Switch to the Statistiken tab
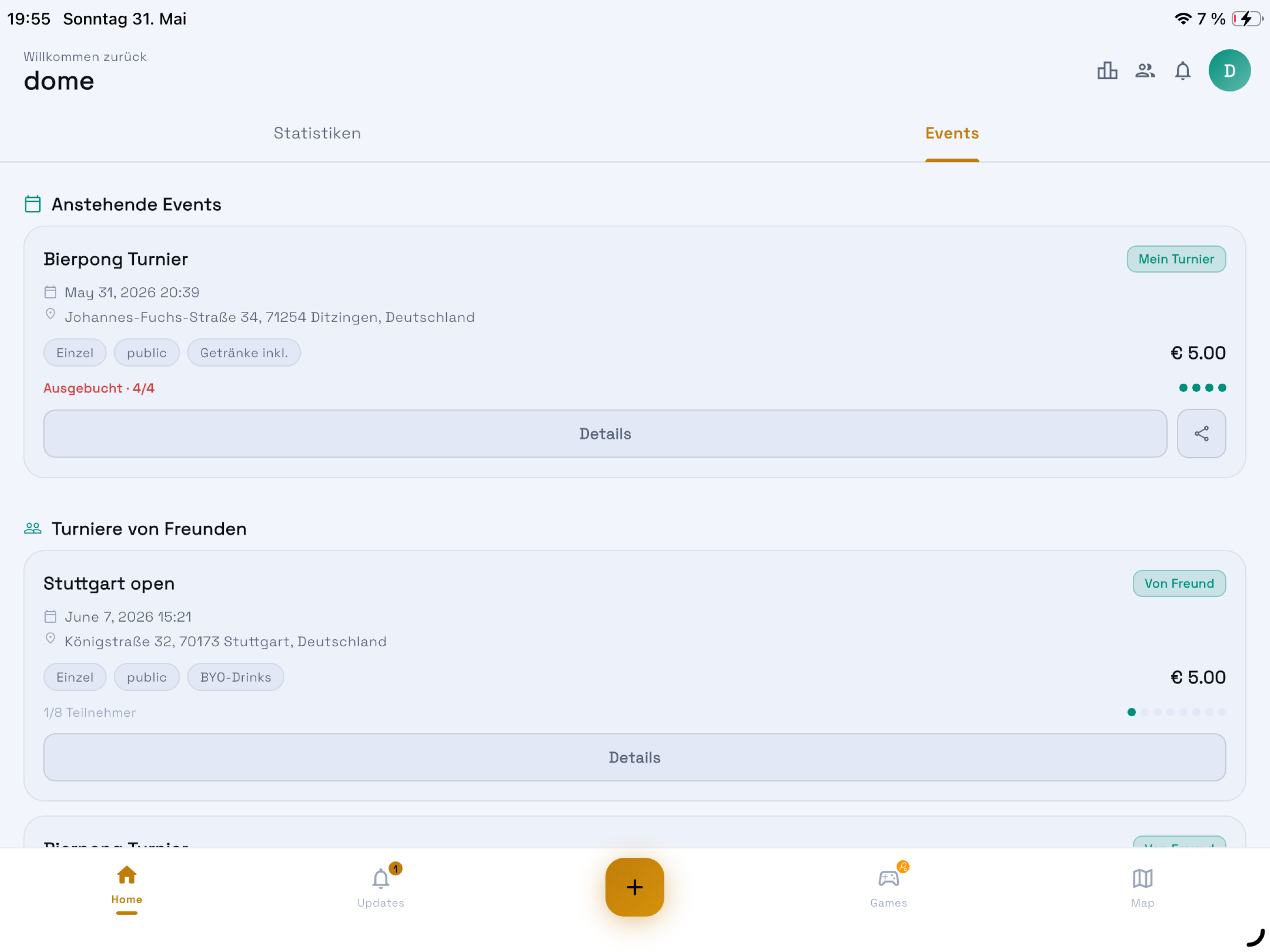 [x=317, y=133]
